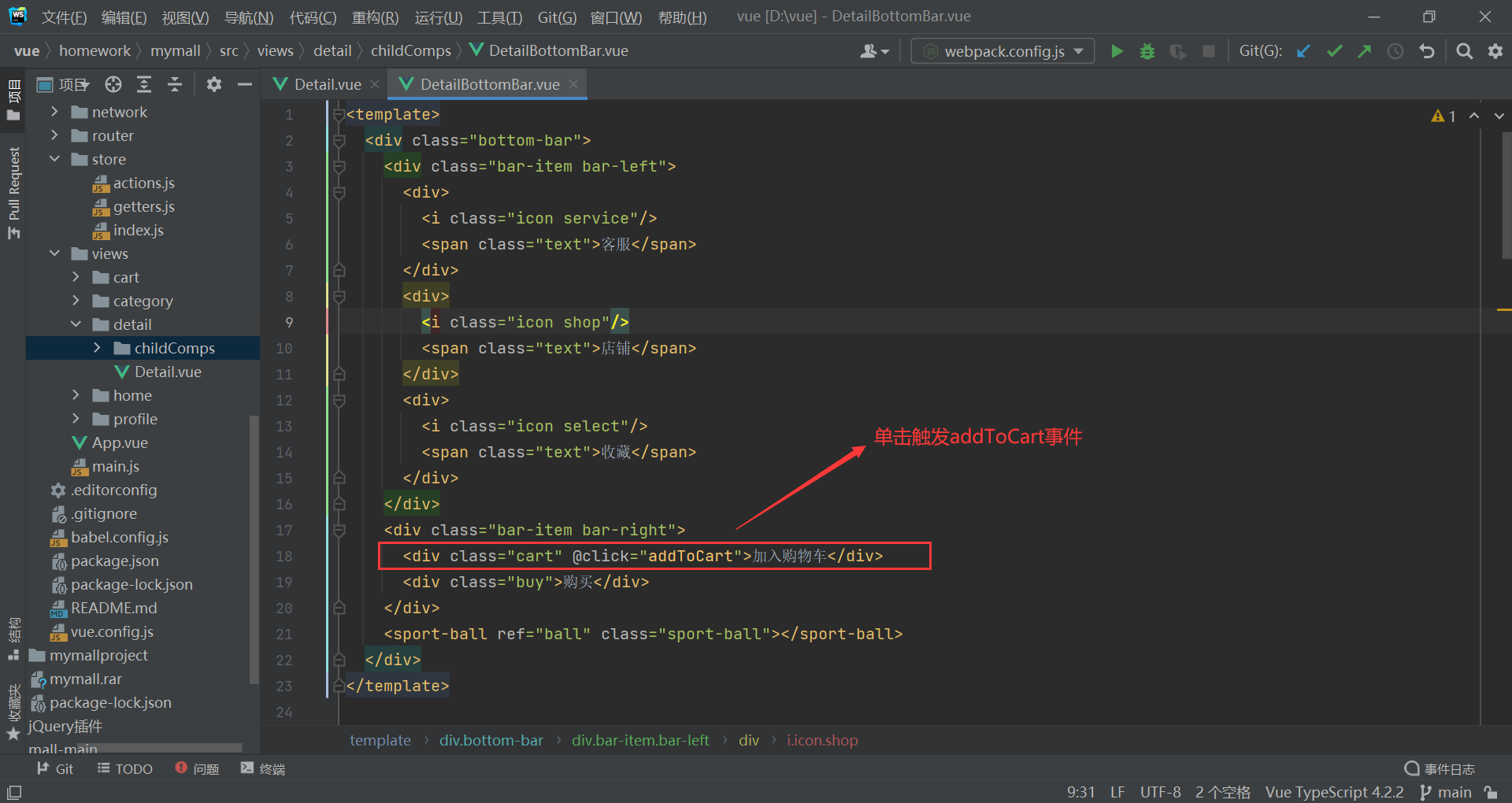Expand the profile folder
1512x803 pixels.
coord(76,419)
